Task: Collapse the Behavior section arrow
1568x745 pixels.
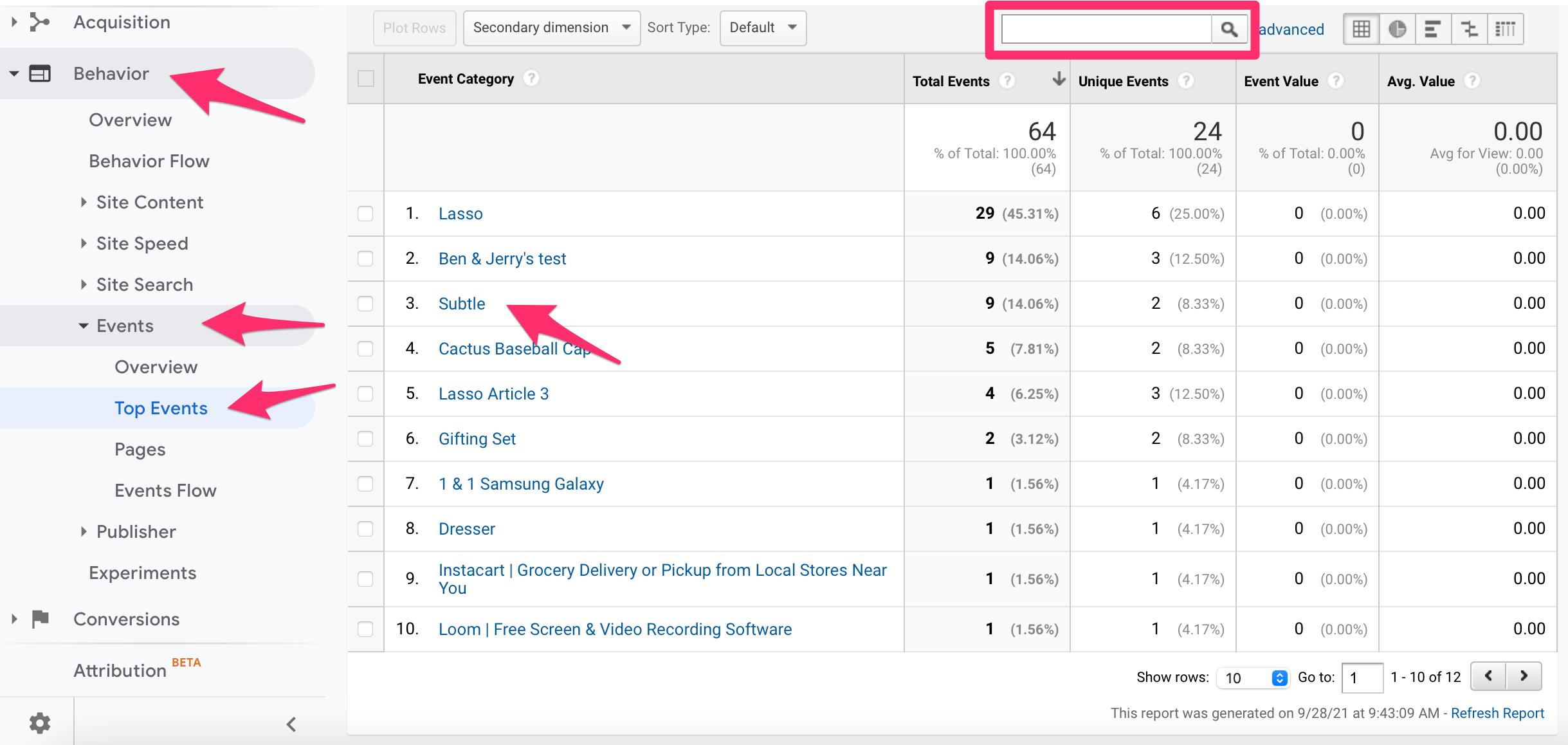Action: click(14, 73)
